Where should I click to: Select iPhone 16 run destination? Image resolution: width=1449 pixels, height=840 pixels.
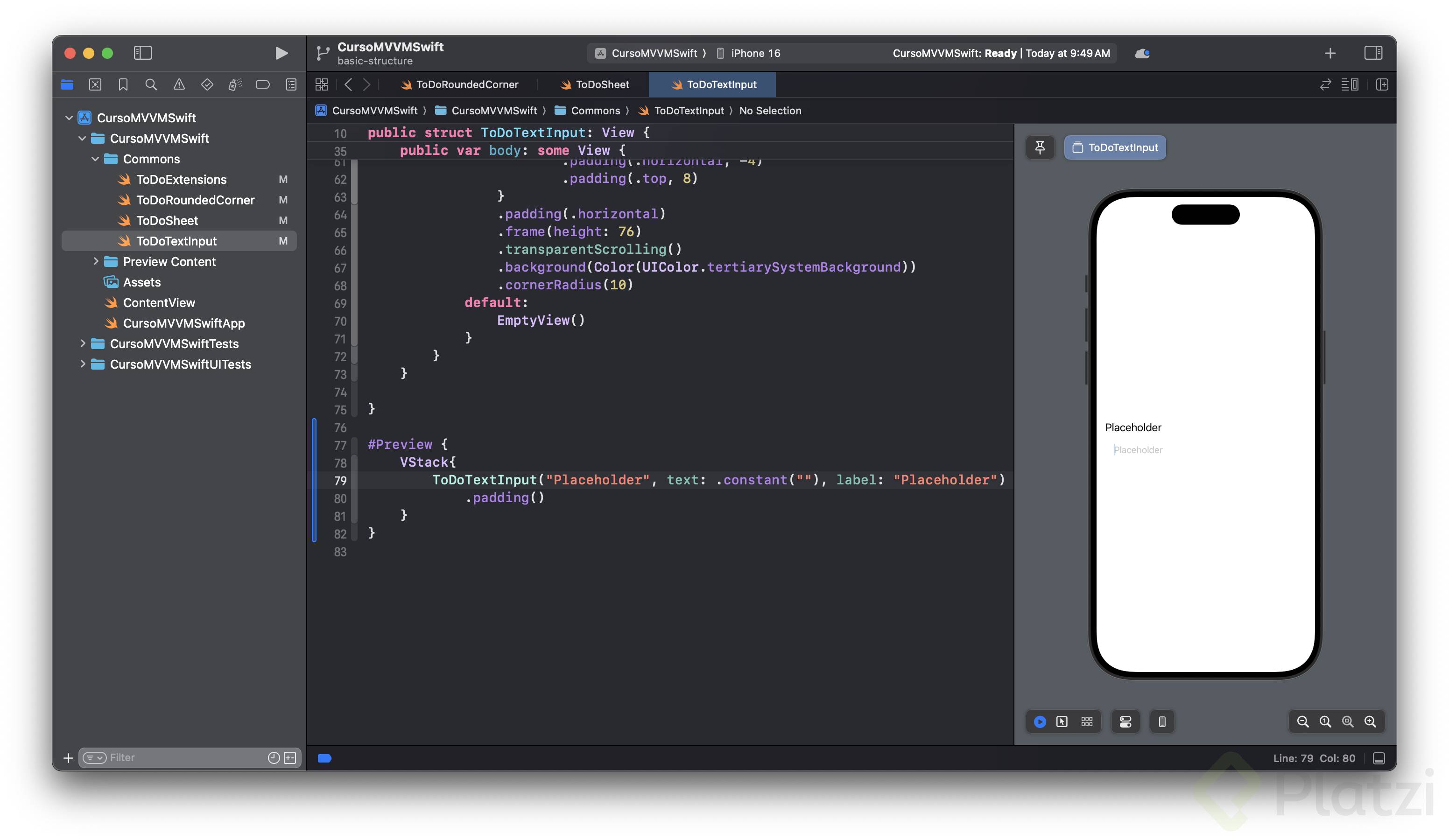coord(754,54)
